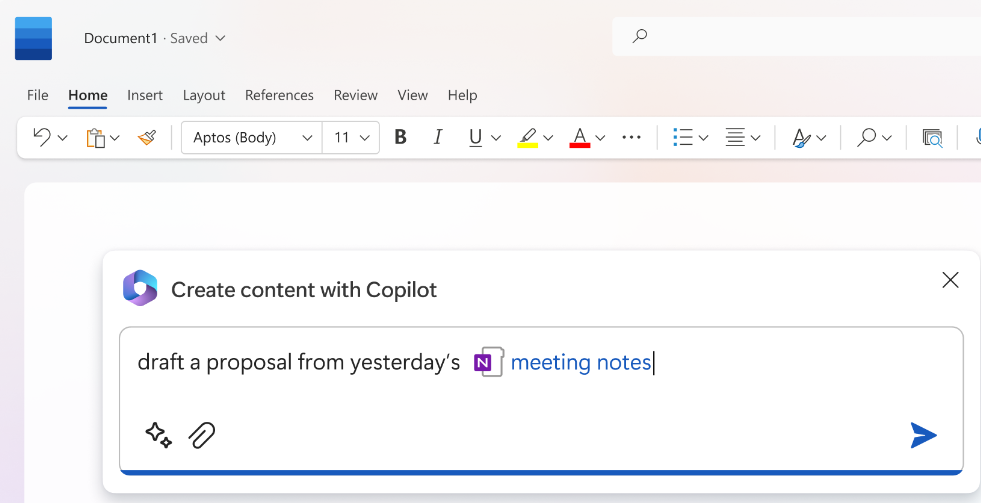Click the Undo arrow icon

coord(41,137)
